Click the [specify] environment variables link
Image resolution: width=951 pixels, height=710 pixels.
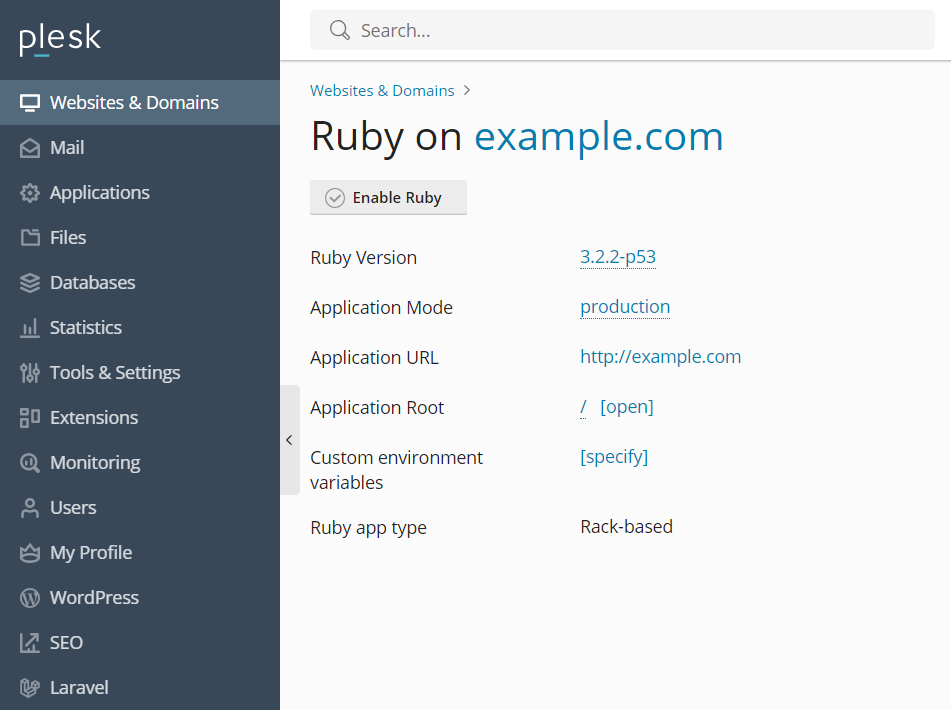pos(614,457)
